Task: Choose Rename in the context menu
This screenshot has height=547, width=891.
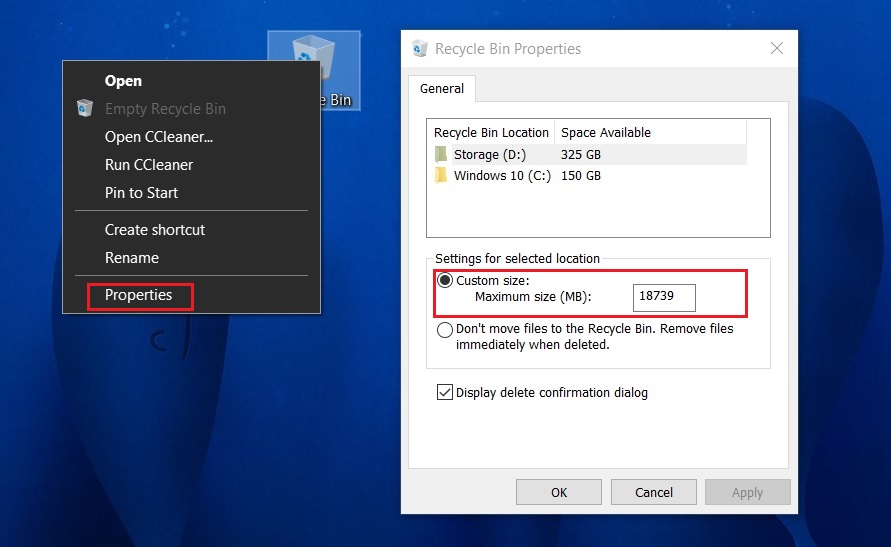Action: coord(191,257)
